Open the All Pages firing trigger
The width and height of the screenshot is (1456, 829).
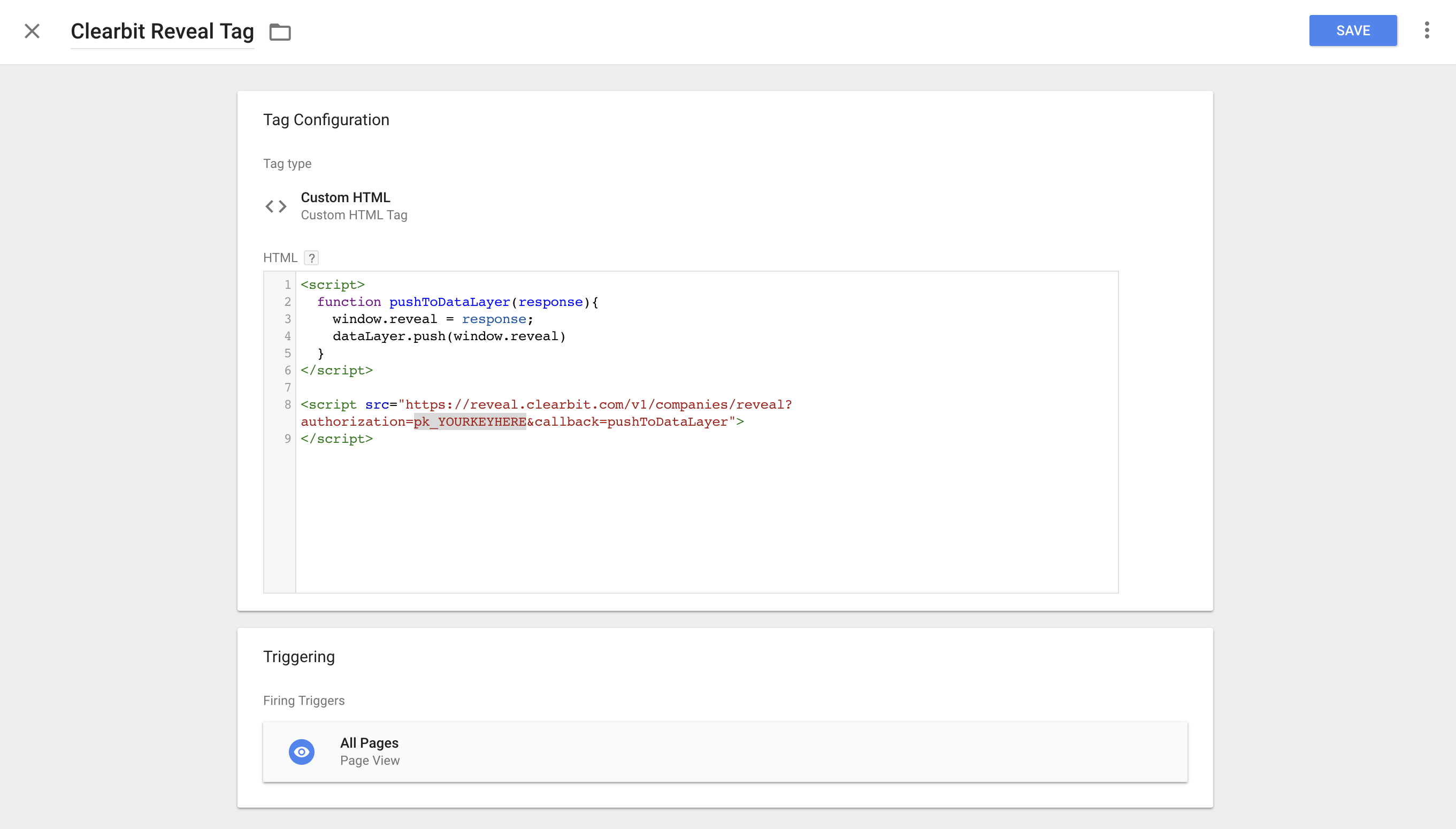tap(725, 751)
